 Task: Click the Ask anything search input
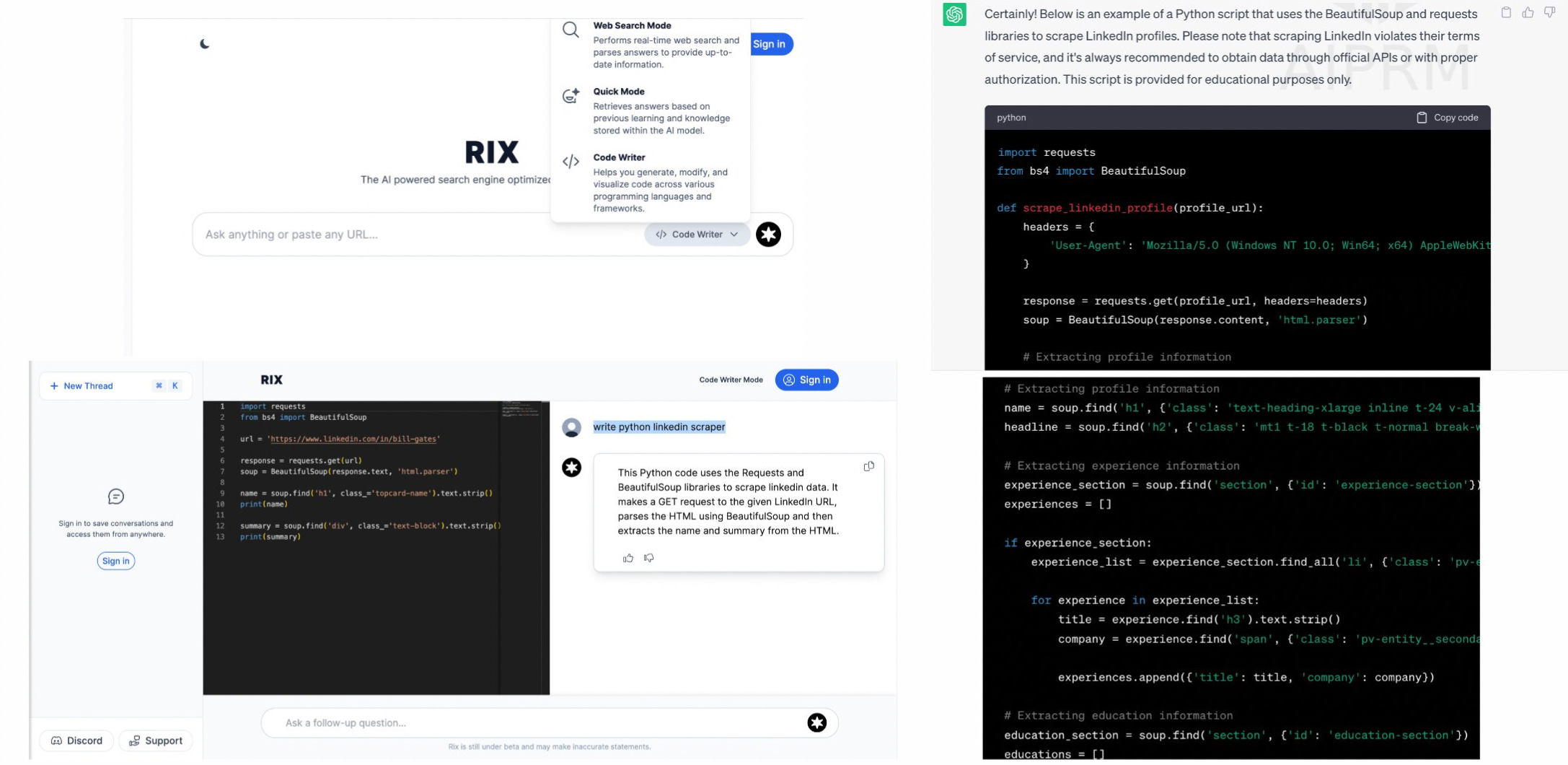click(418, 235)
